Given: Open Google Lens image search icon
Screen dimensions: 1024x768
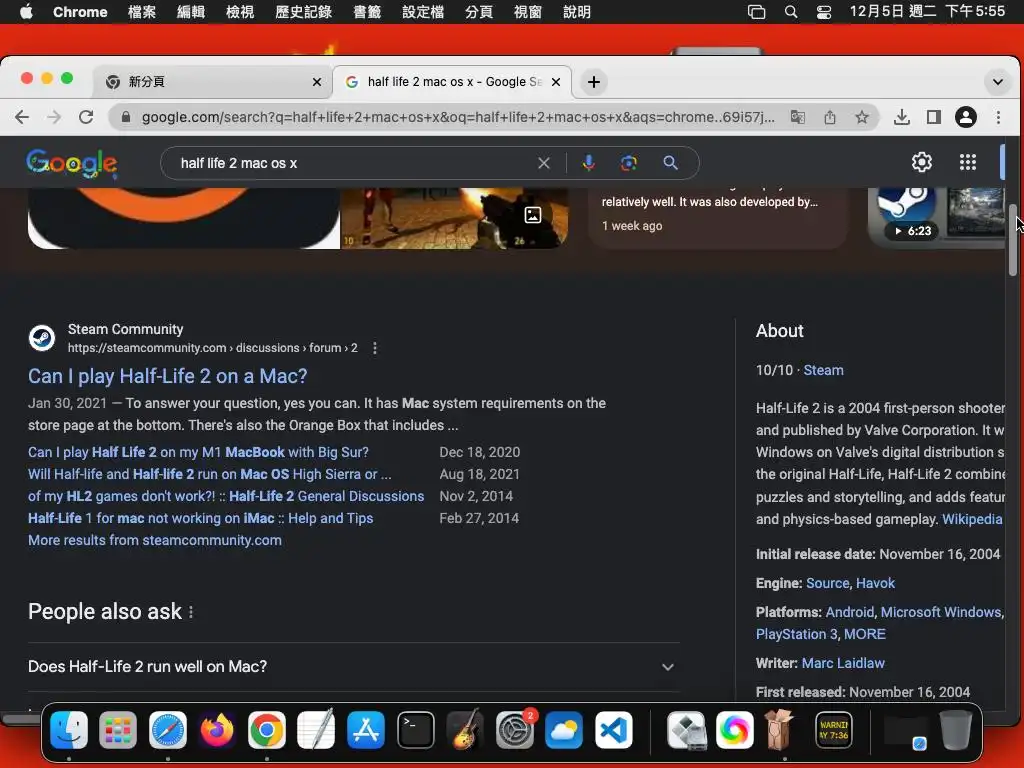Looking at the screenshot, I should coord(628,163).
